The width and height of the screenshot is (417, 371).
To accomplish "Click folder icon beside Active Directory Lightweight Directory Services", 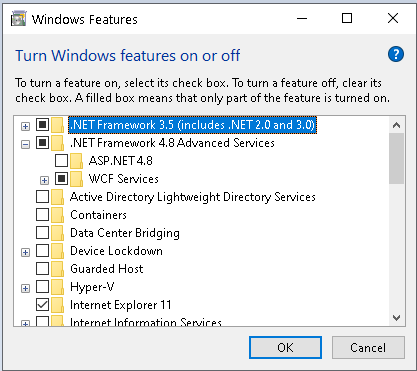I will pyautogui.click(x=58, y=197).
